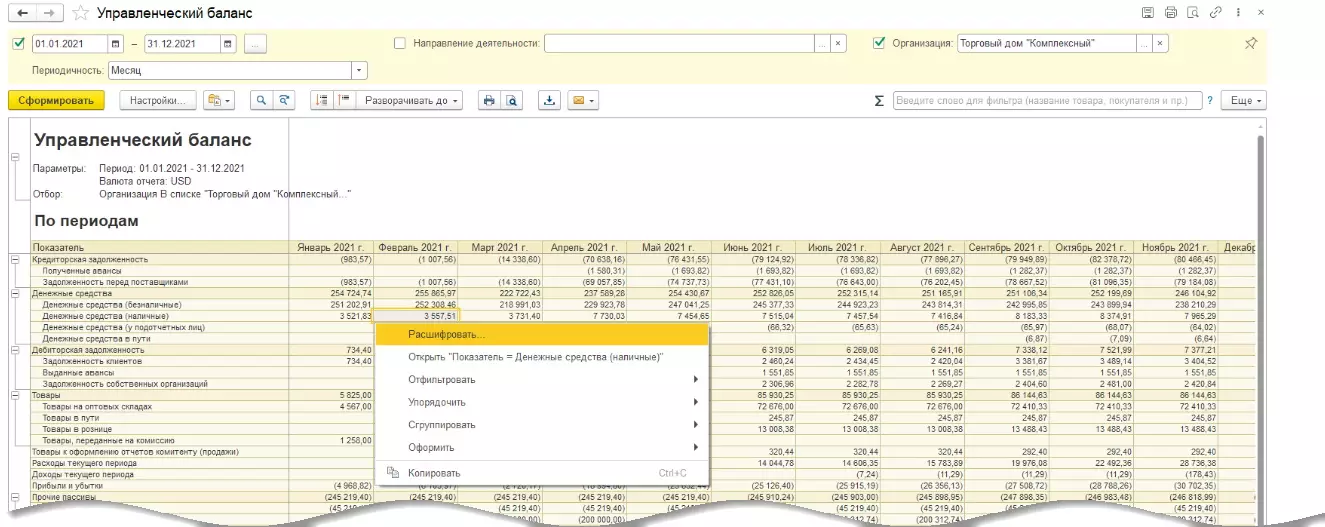Click the Сформировать button
This screenshot has width=1325, height=527.
click(56, 101)
